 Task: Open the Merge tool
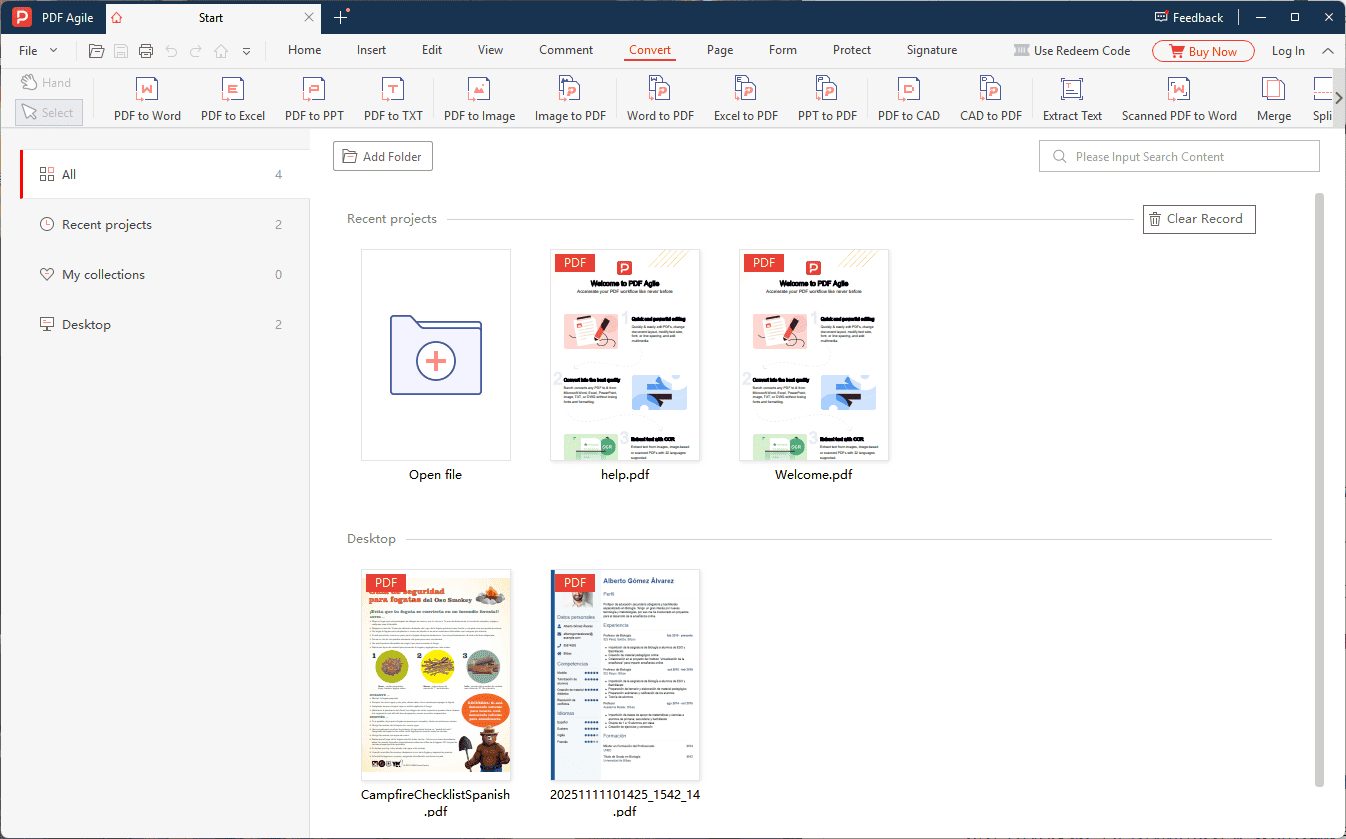(x=1273, y=98)
